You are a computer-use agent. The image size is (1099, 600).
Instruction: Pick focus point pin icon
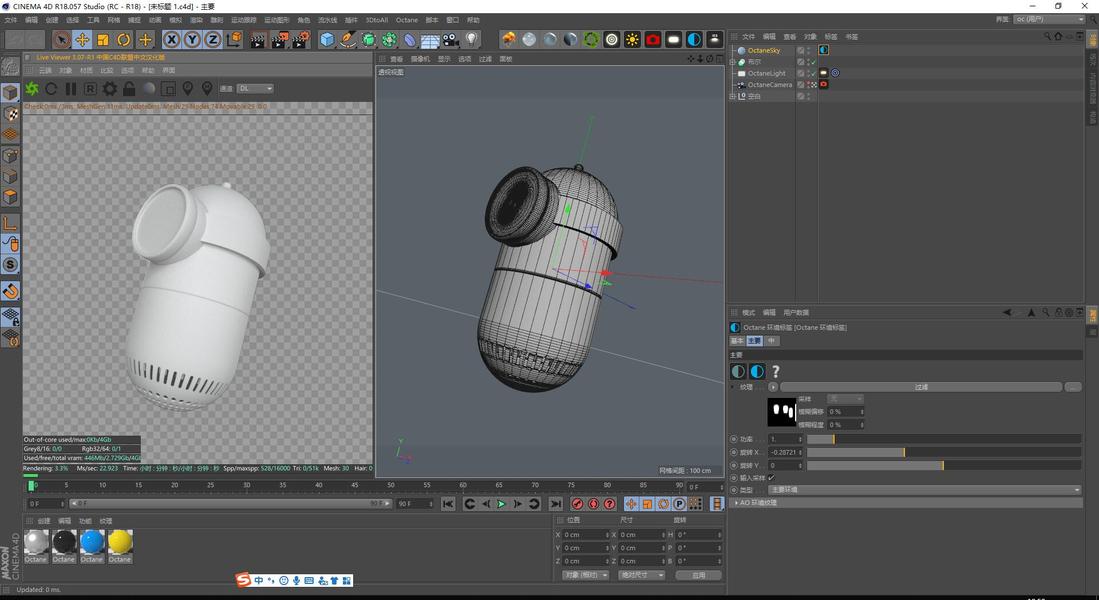pyautogui.click(x=188, y=88)
